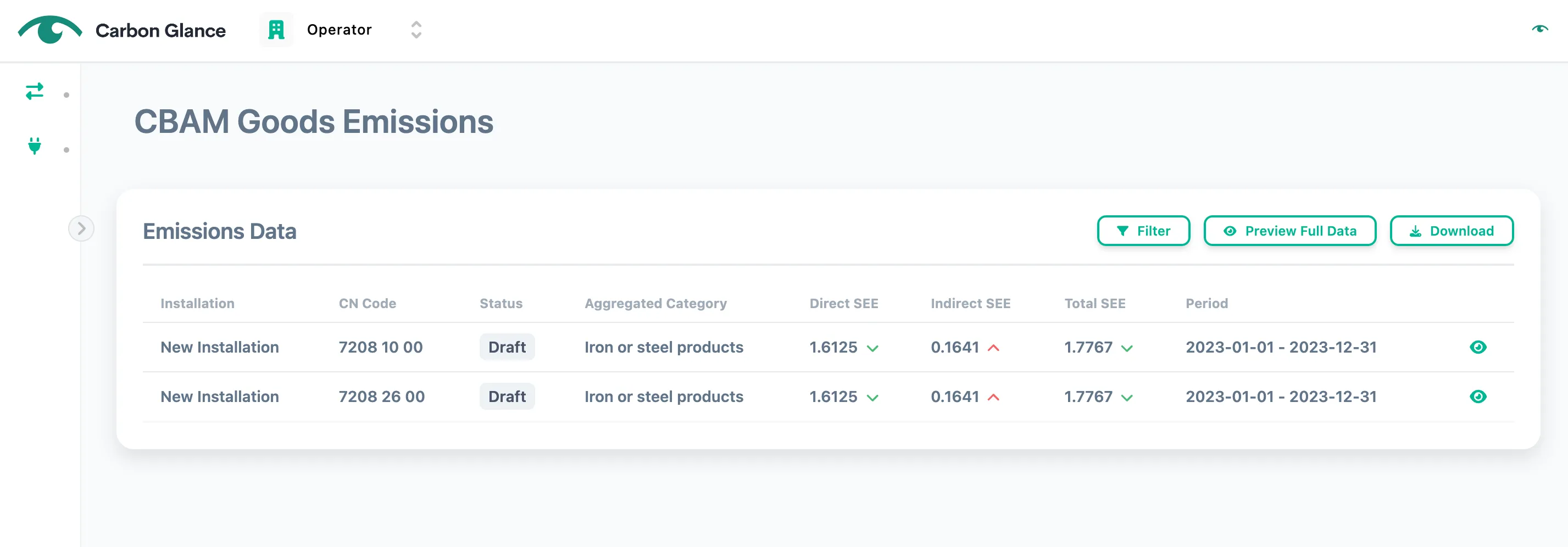This screenshot has width=1568, height=547.
Task: Click CN code 7208 26 00 cell
Action: (x=381, y=396)
